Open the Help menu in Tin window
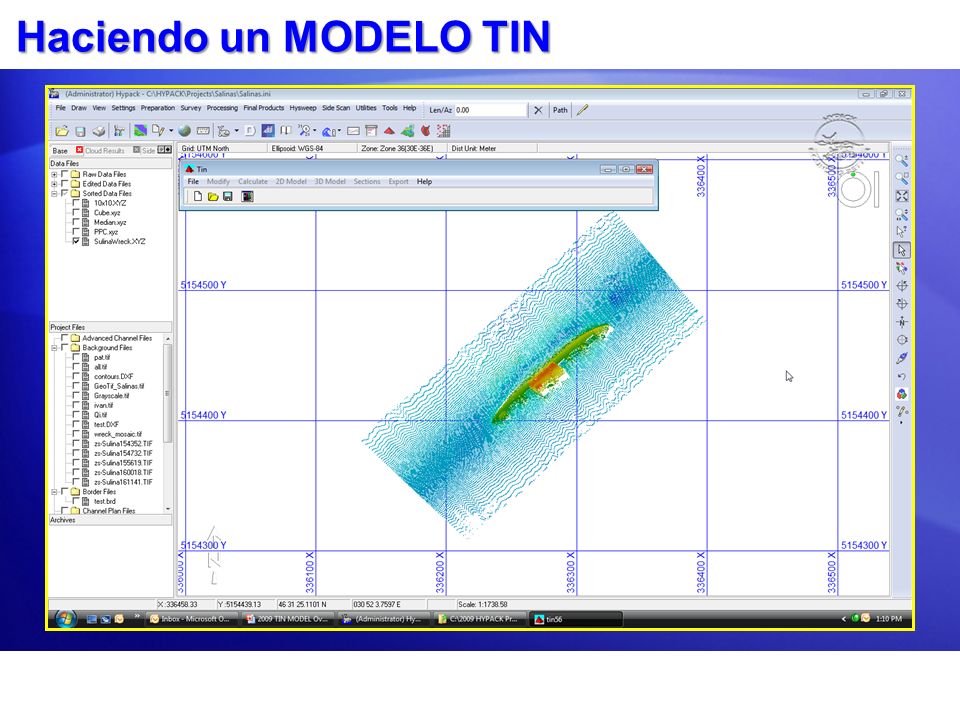The width and height of the screenshot is (960, 720). coord(424,182)
